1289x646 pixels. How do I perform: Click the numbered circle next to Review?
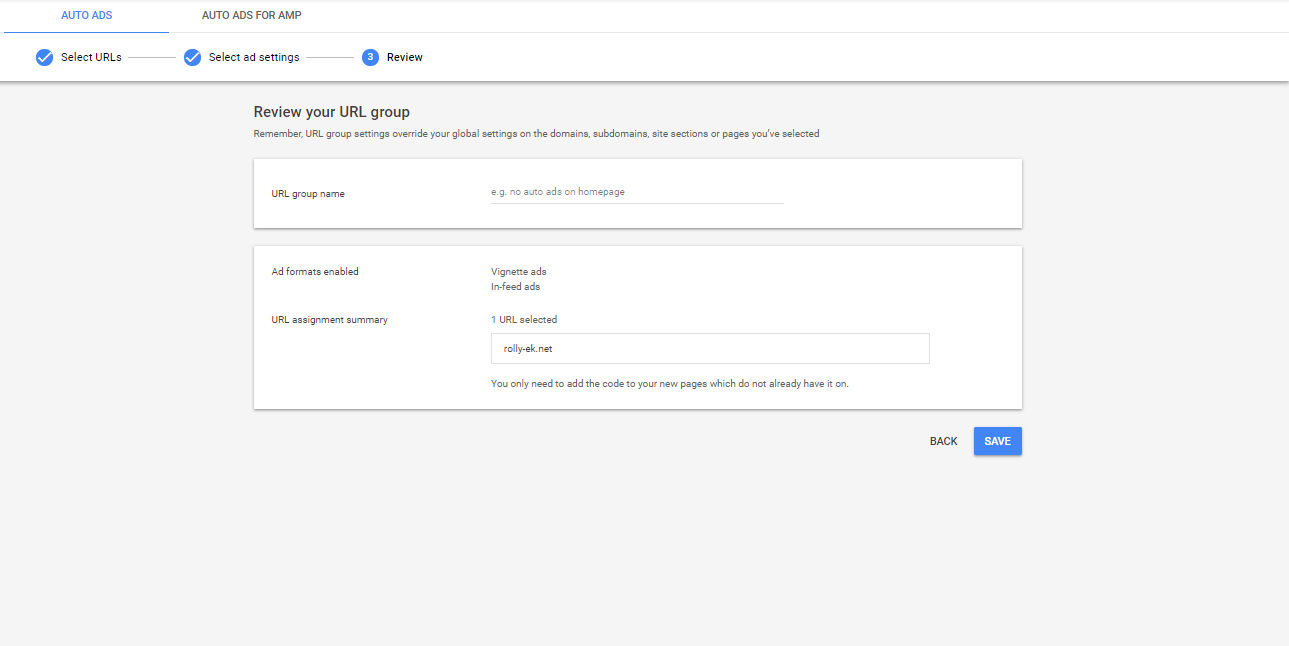369,57
